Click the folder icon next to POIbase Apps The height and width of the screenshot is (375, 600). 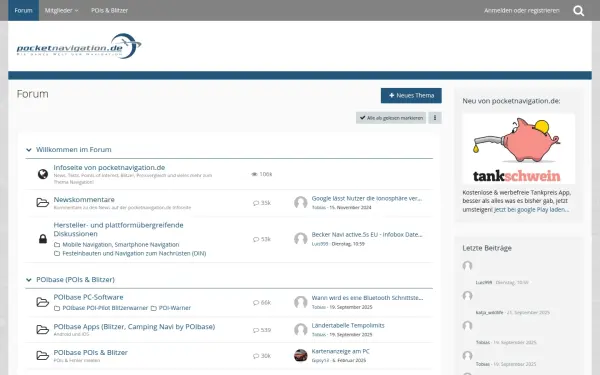42,329
